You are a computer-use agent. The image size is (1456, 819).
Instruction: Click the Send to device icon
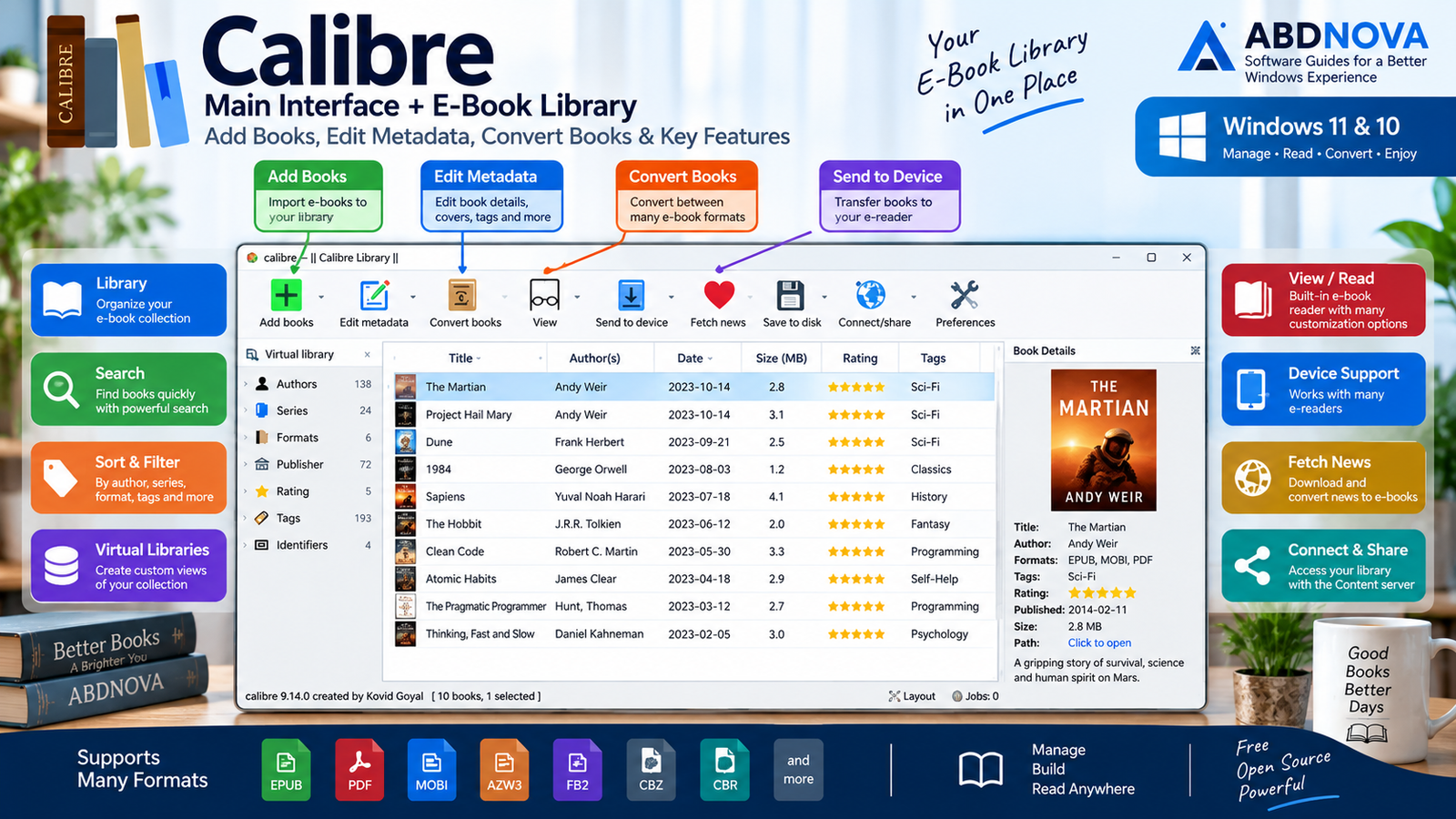(632, 295)
